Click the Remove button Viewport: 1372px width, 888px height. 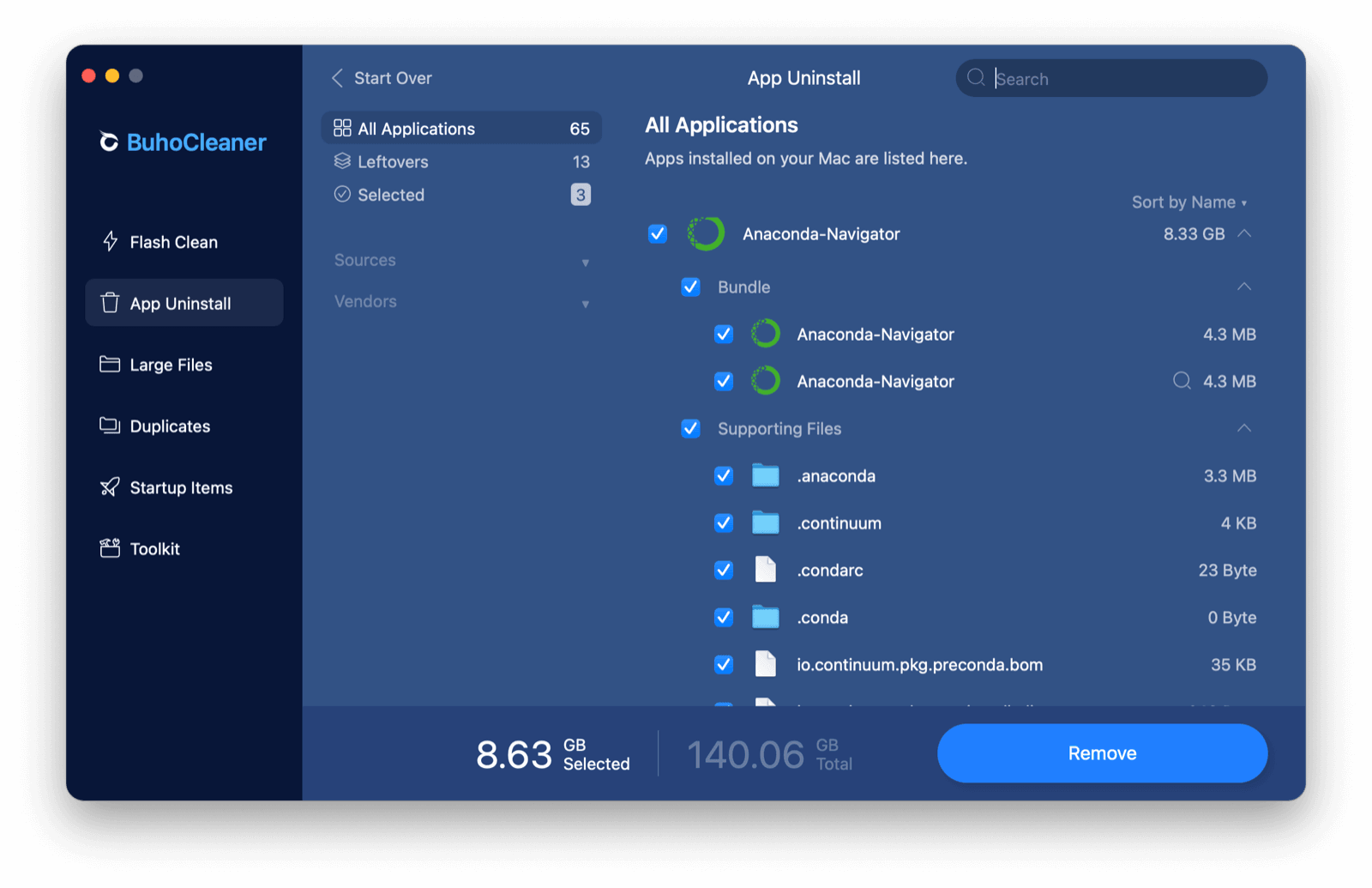tap(1102, 753)
